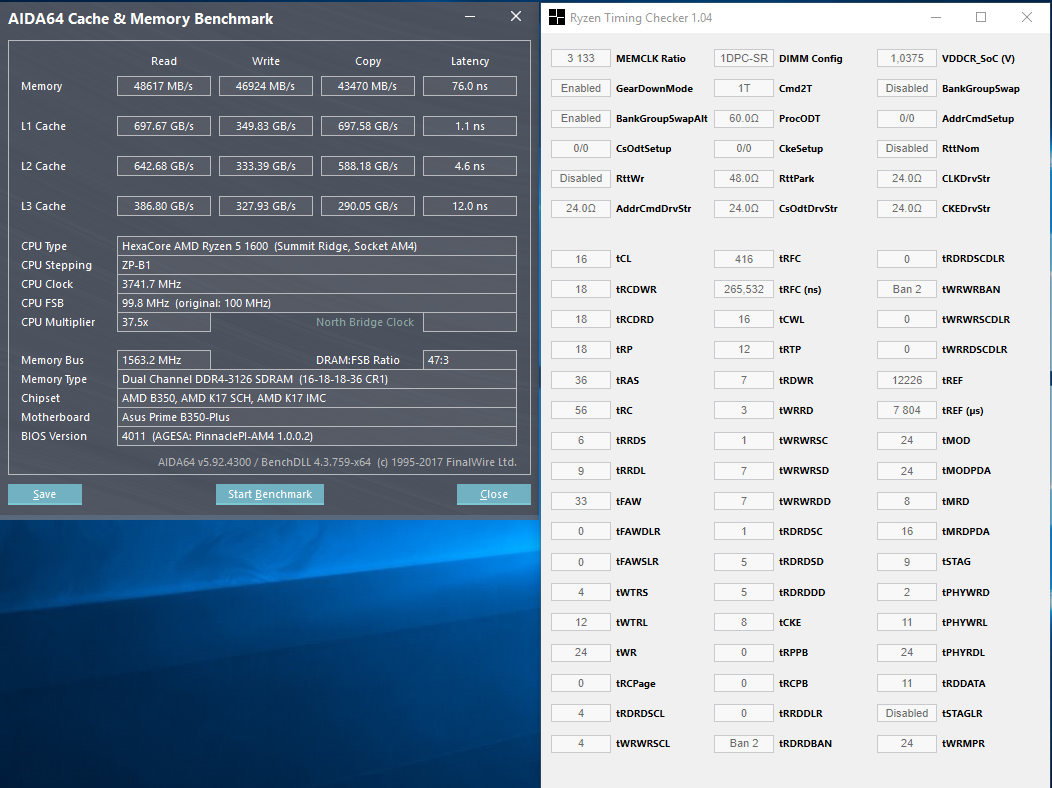The image size is (1052, 788).
Task: Select the Memory Latency value 76.0 ns
Action: click(470, 86)
